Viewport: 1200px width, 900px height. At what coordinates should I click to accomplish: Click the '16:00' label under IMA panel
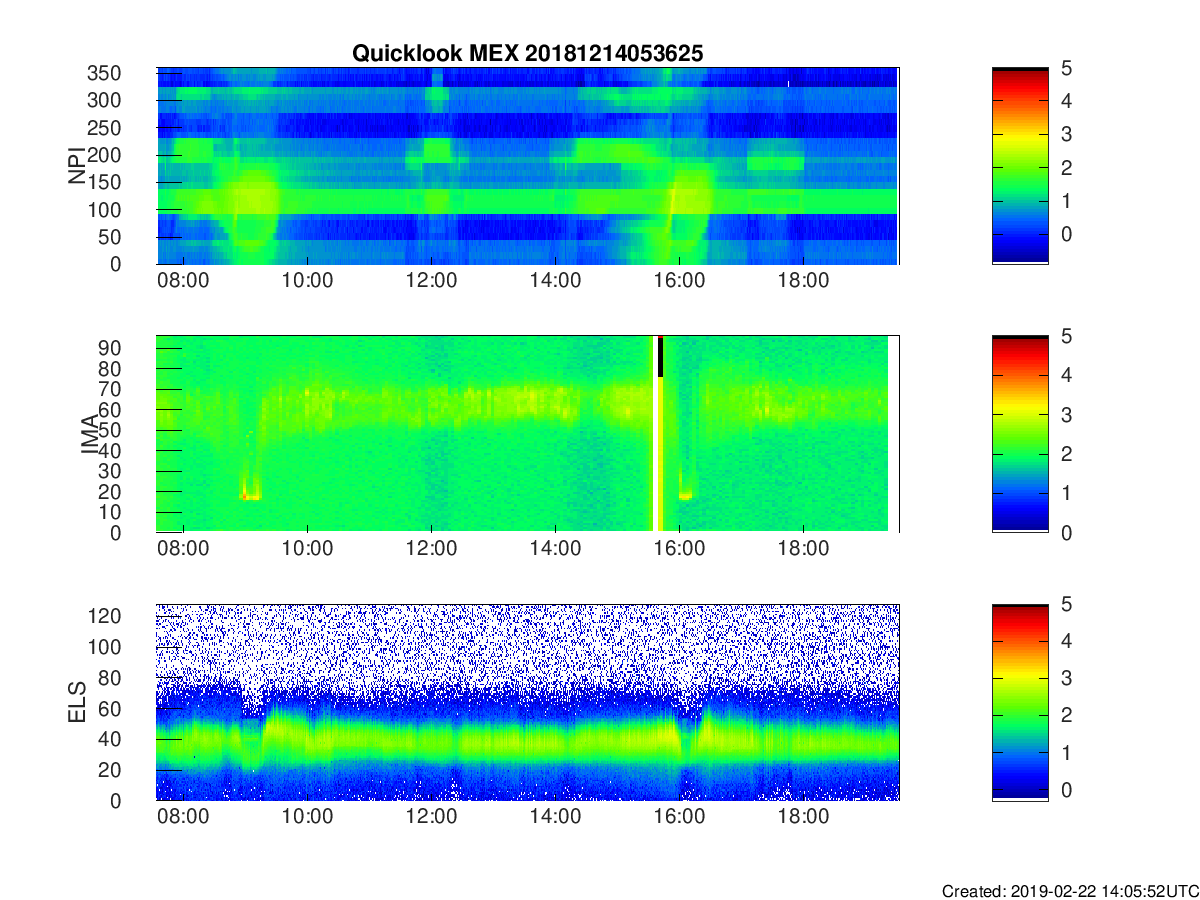pos(679,549)
